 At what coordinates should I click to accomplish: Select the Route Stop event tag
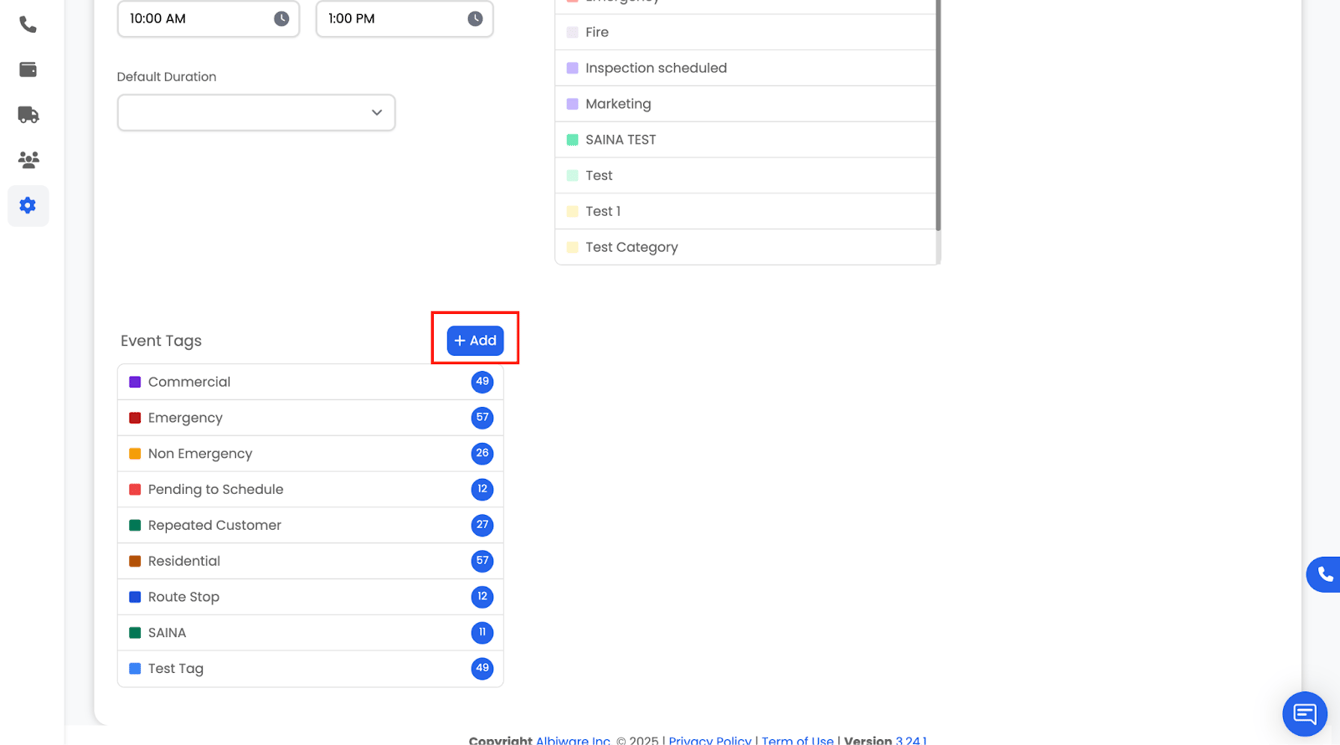[310, 597]
